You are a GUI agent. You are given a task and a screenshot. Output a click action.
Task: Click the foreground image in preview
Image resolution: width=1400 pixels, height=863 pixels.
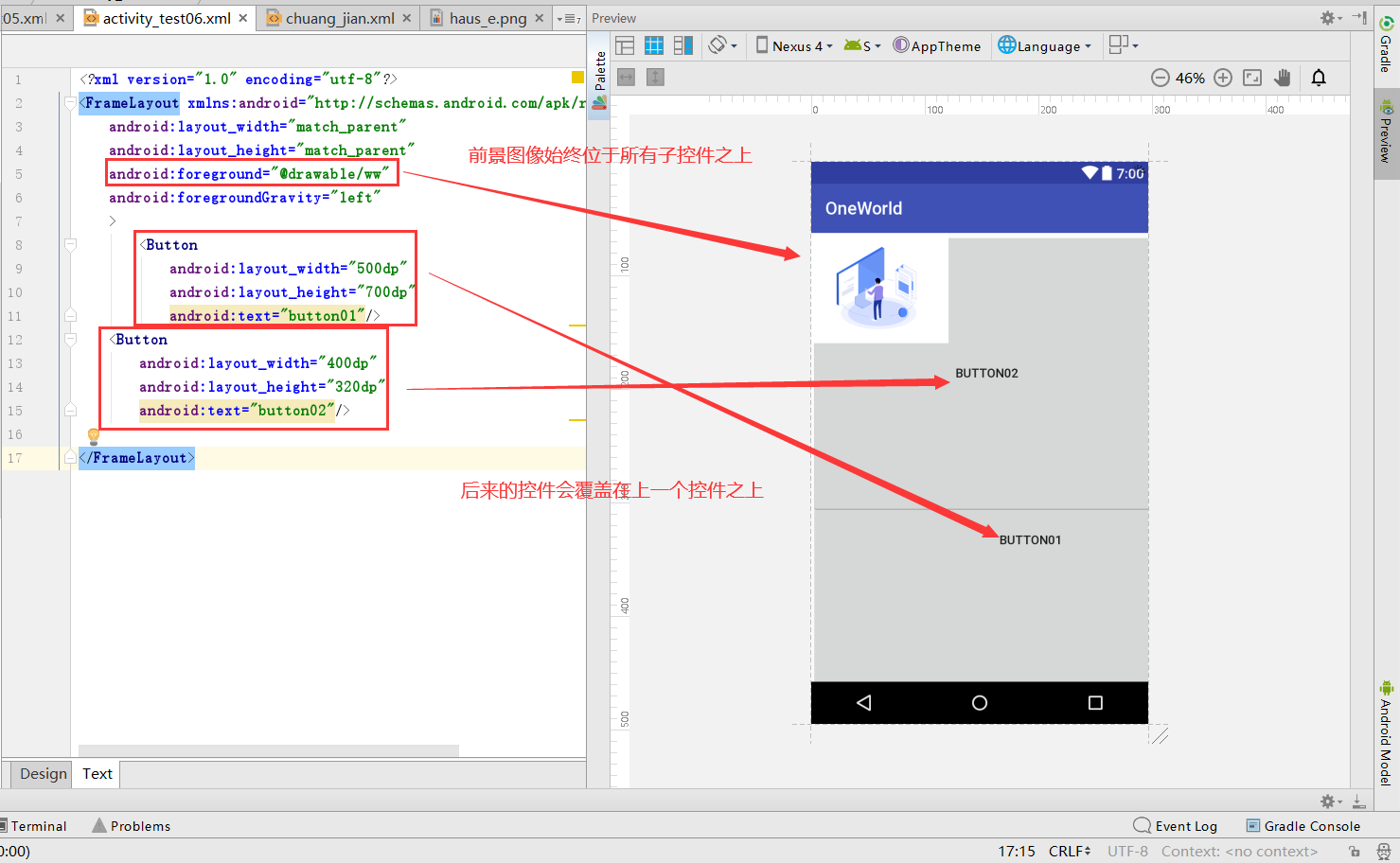[880, 289]
